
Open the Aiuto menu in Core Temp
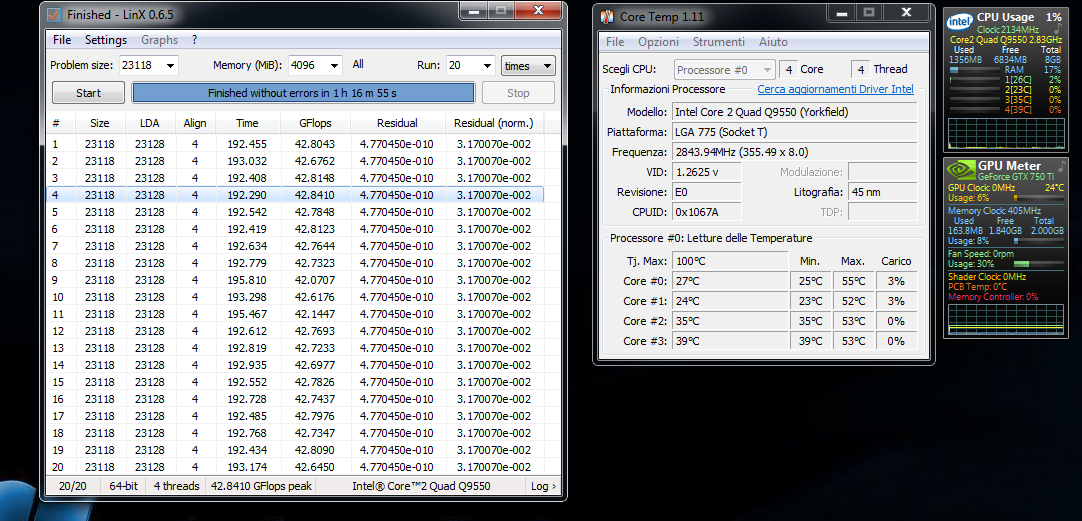(773, 42)
